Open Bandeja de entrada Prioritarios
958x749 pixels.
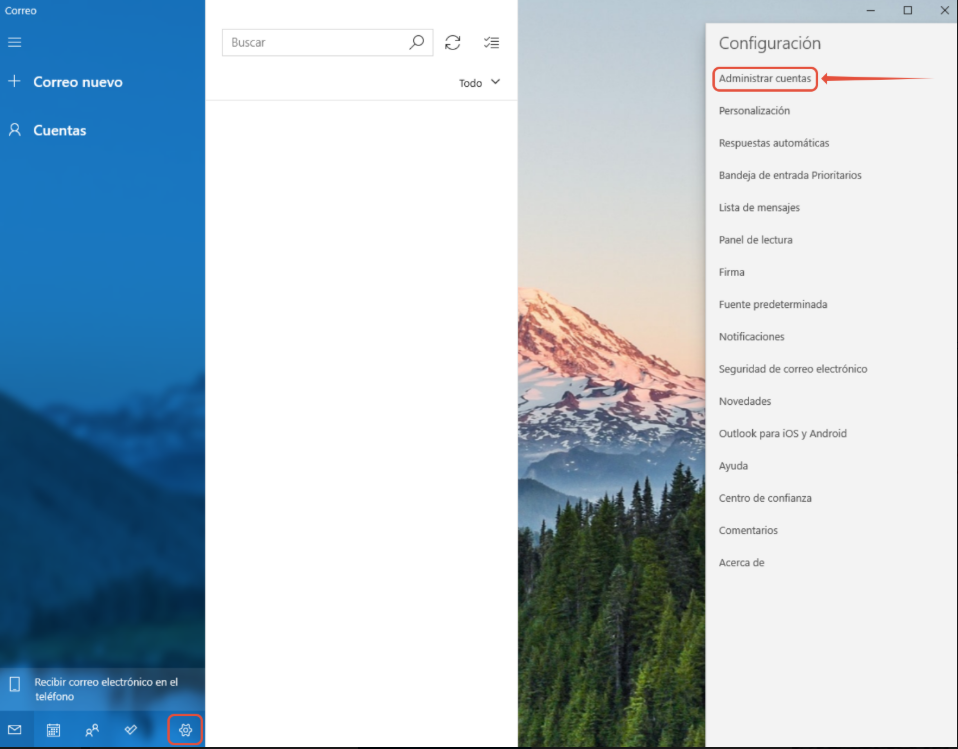790,175
